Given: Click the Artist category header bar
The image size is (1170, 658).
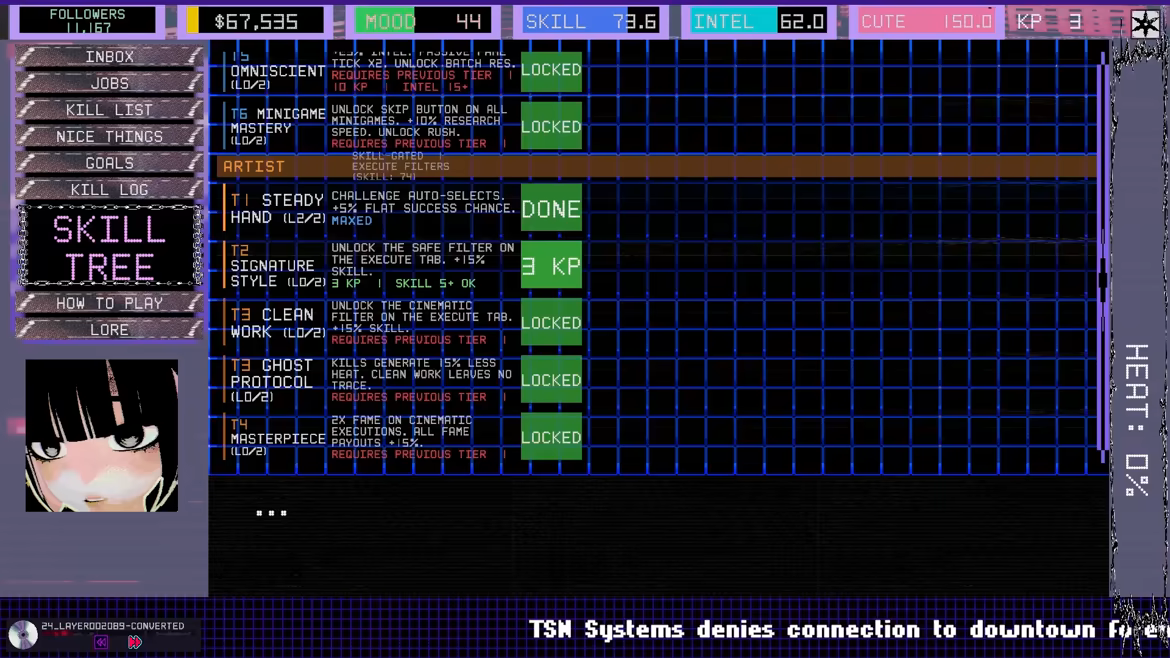Looking at the screenshot, I should point(657,166).
